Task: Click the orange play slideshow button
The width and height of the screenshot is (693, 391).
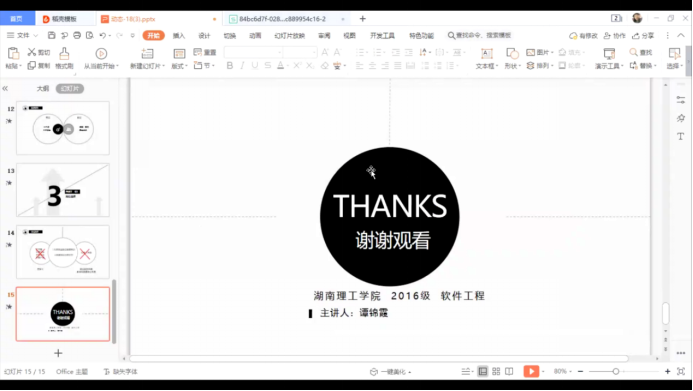Action: point(531,372)
